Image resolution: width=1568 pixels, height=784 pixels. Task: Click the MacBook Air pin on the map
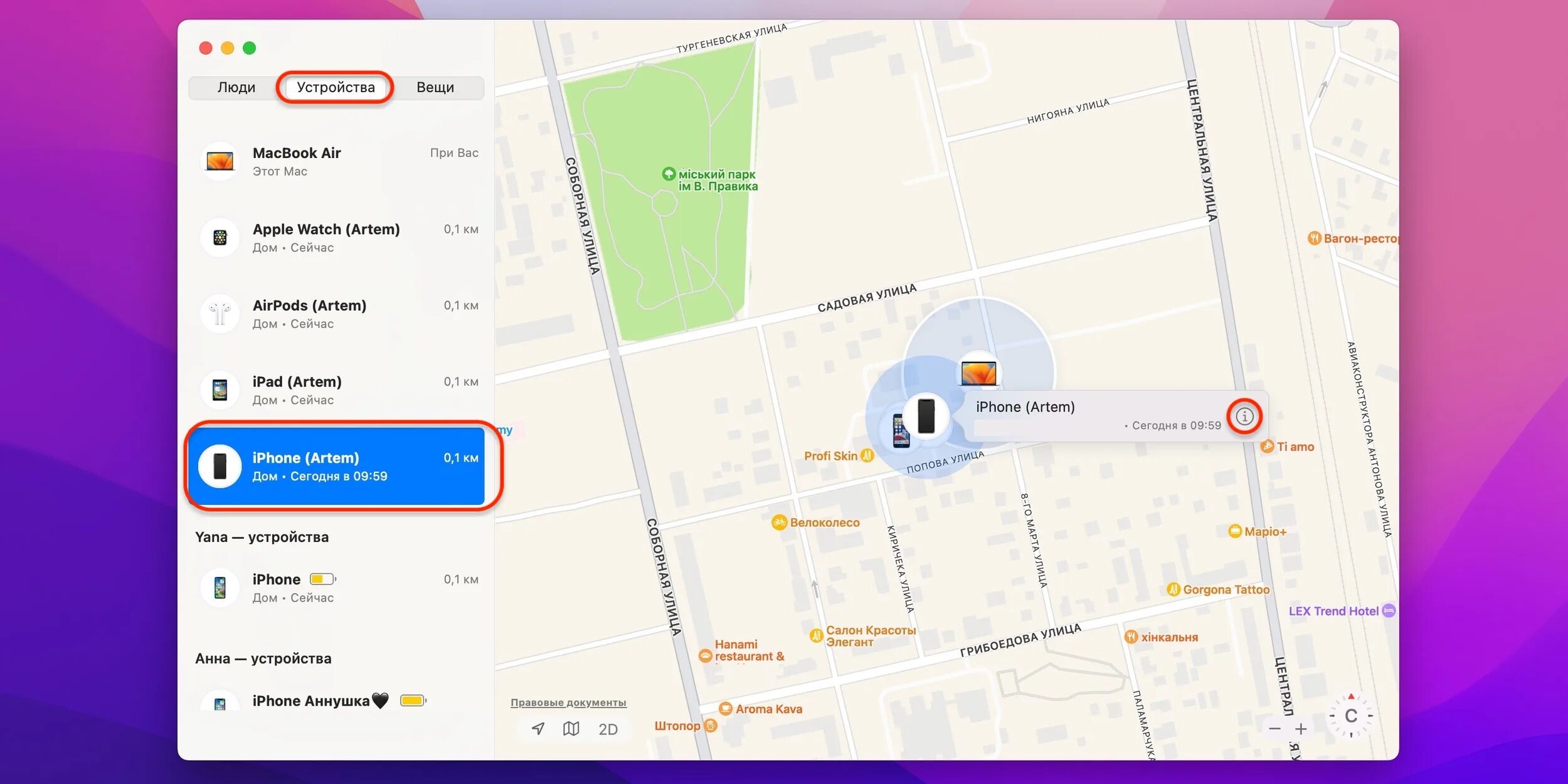tap(979, 373)
